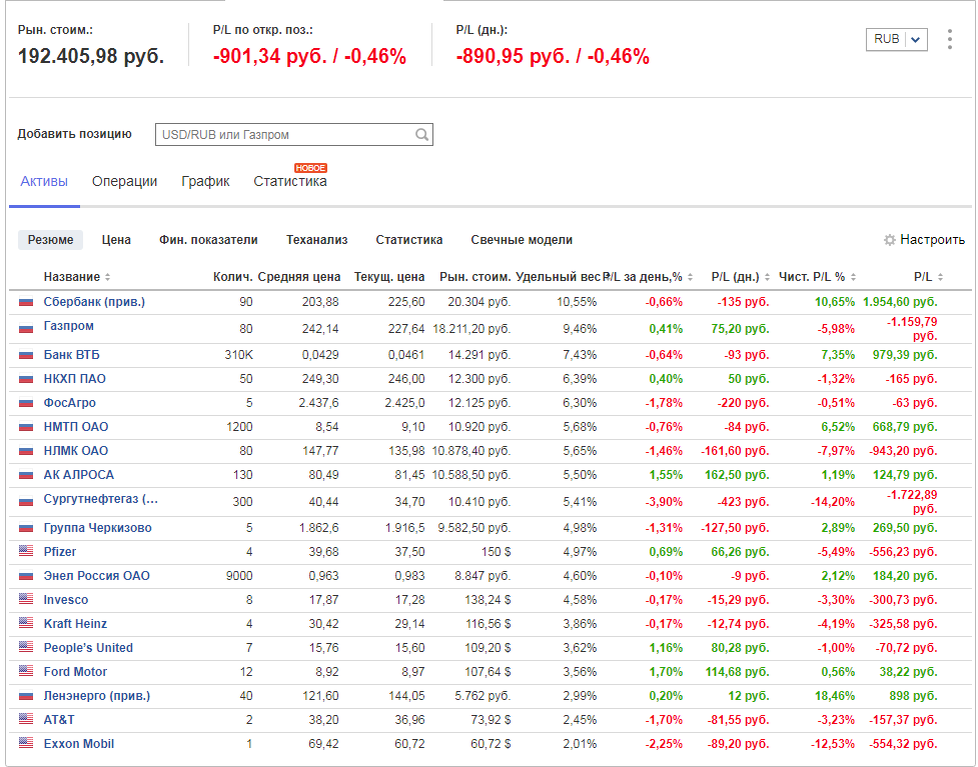Click the Настроить settings button
The width and height of the screenshot is (978, 767).
924,240
